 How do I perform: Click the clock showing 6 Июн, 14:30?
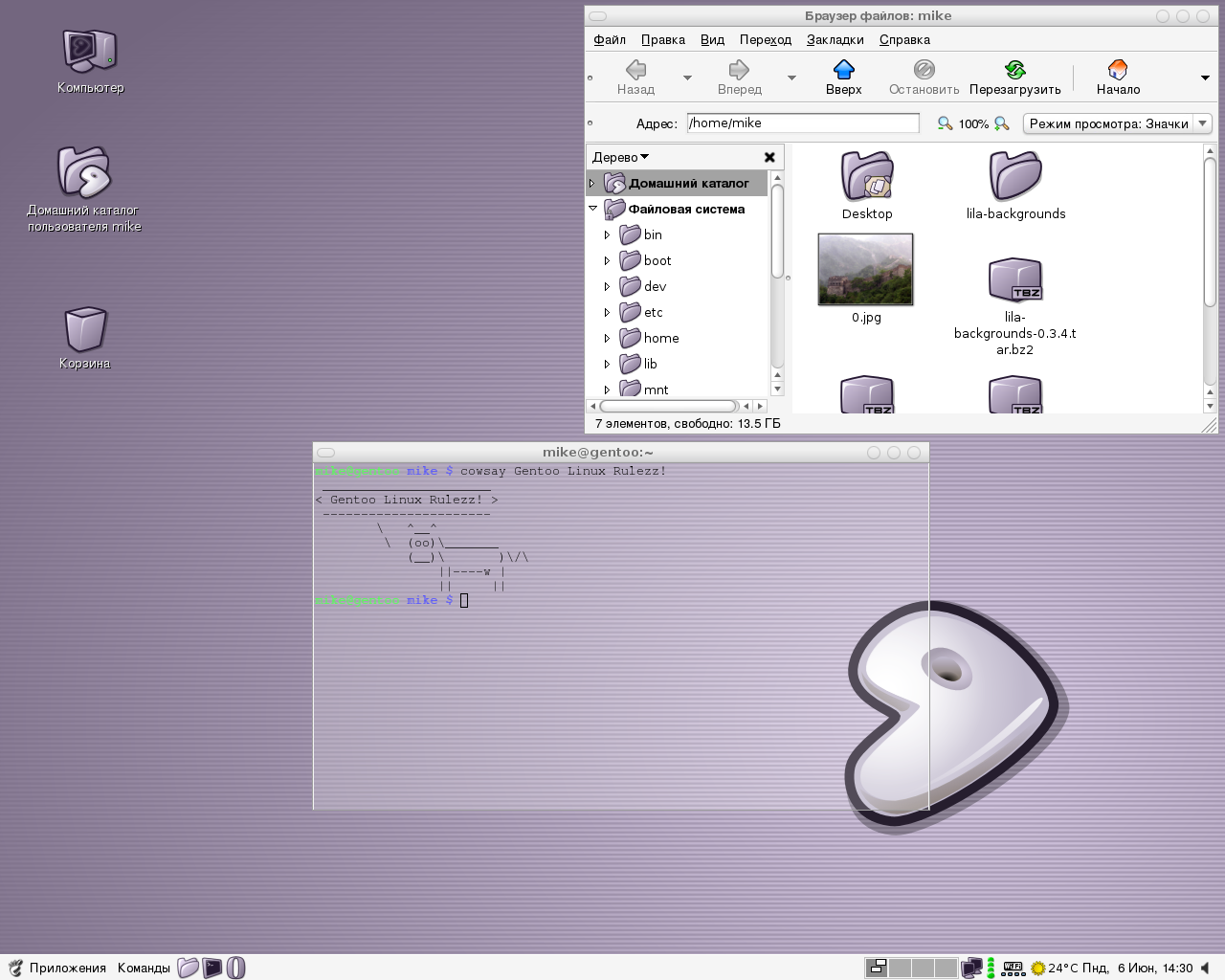point(1138,968)
